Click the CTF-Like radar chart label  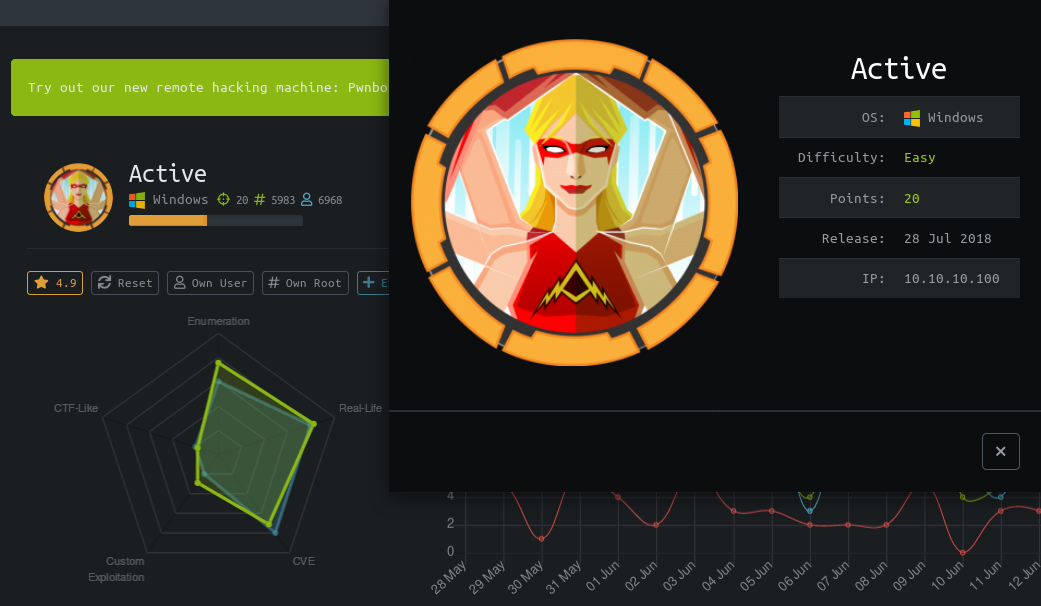[76, 408]
